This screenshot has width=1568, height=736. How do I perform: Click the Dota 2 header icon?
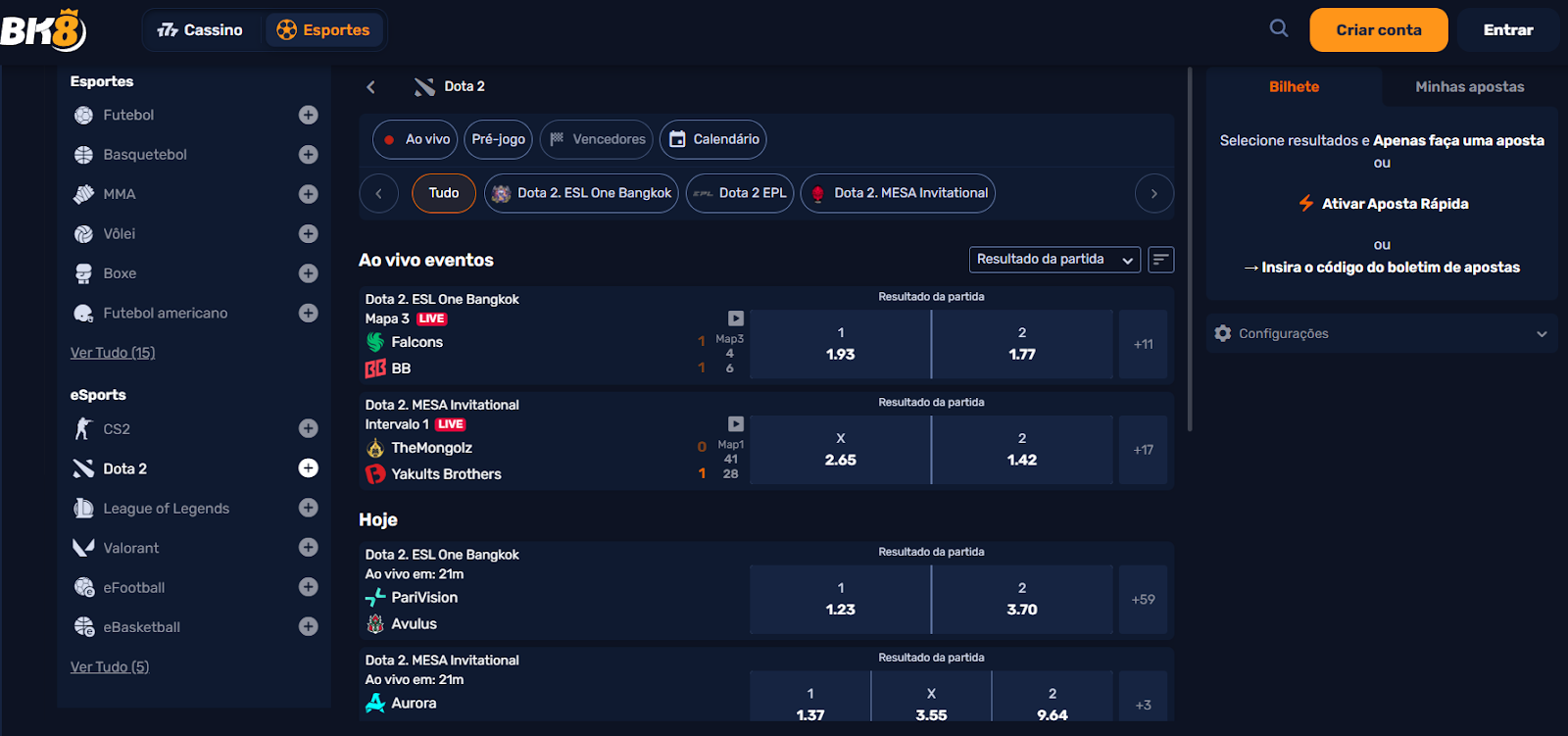click(424, 87)
